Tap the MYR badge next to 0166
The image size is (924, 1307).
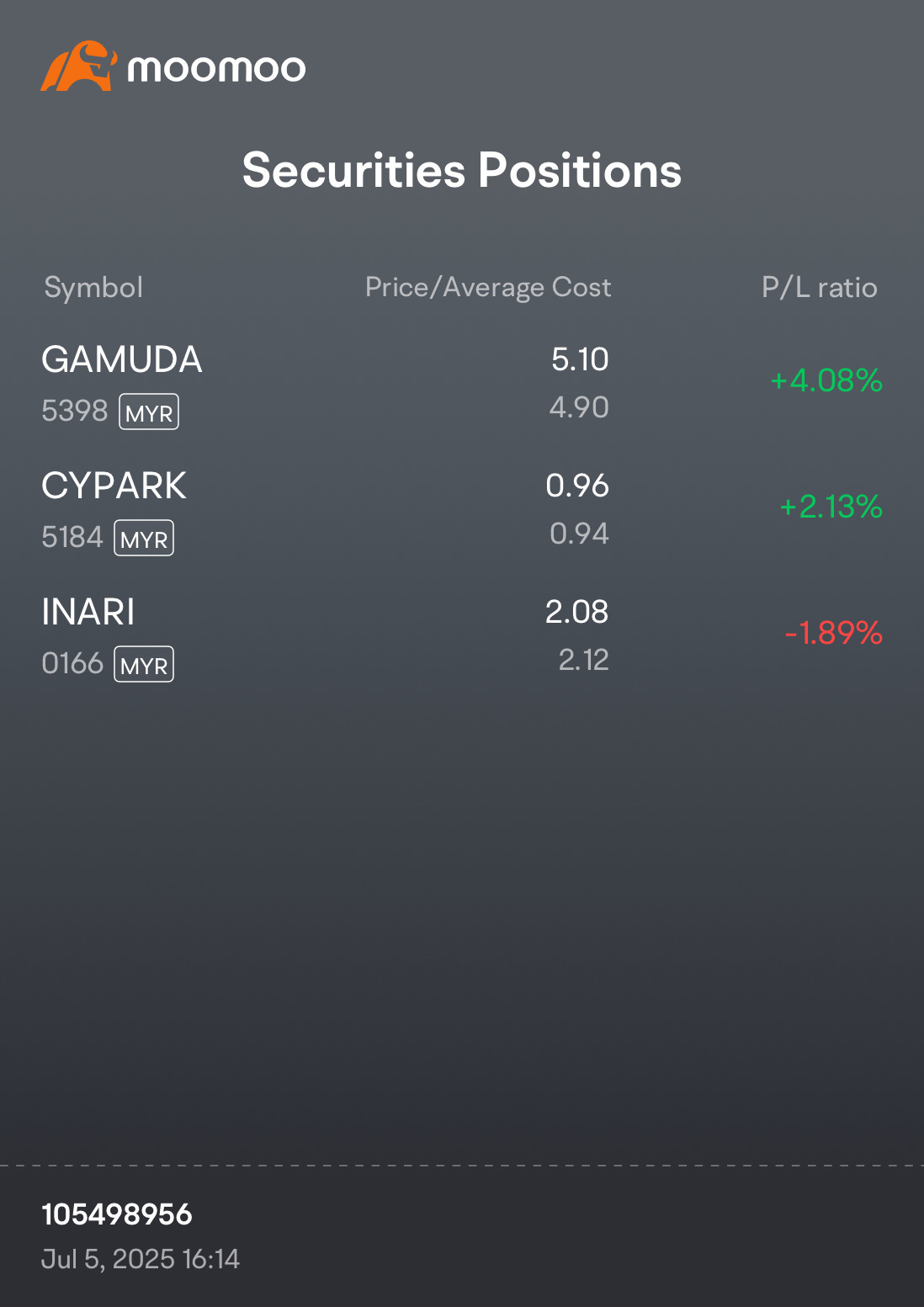[x=144, y=665]
